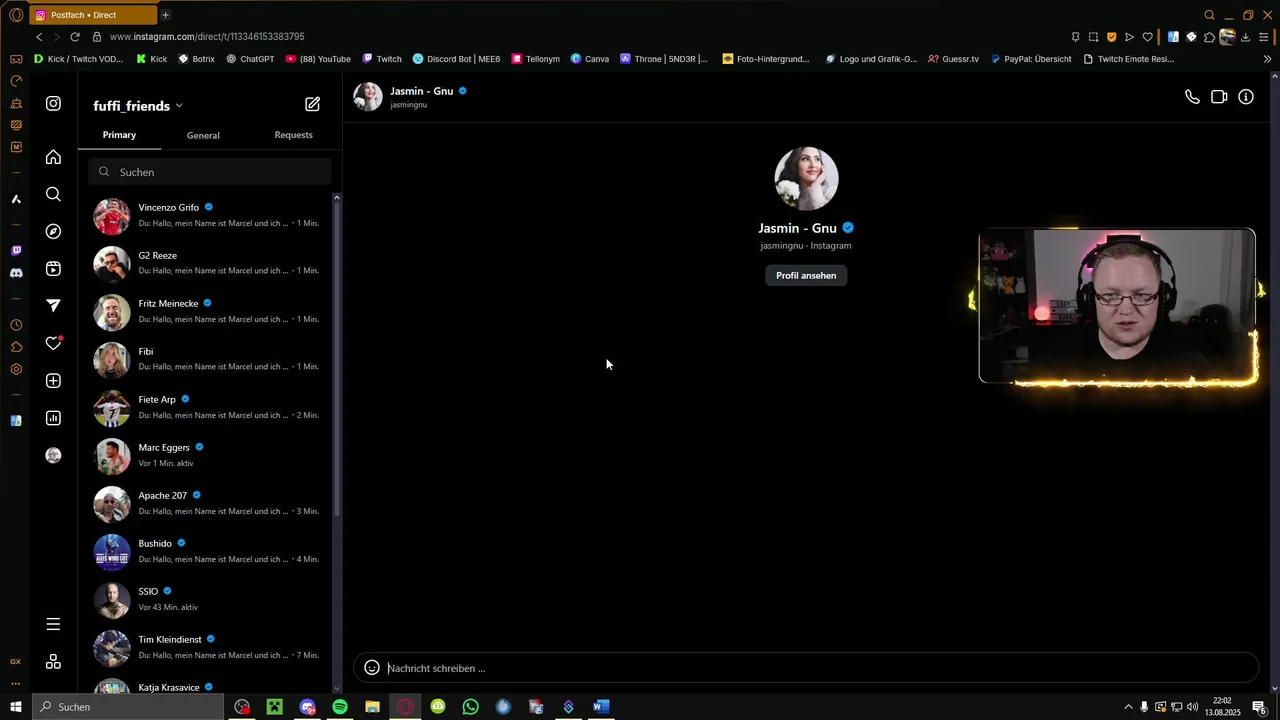Select the Primary inbox tab
Image resolution: width=1280 pixels, height=720 pixels.
[119, 135]
